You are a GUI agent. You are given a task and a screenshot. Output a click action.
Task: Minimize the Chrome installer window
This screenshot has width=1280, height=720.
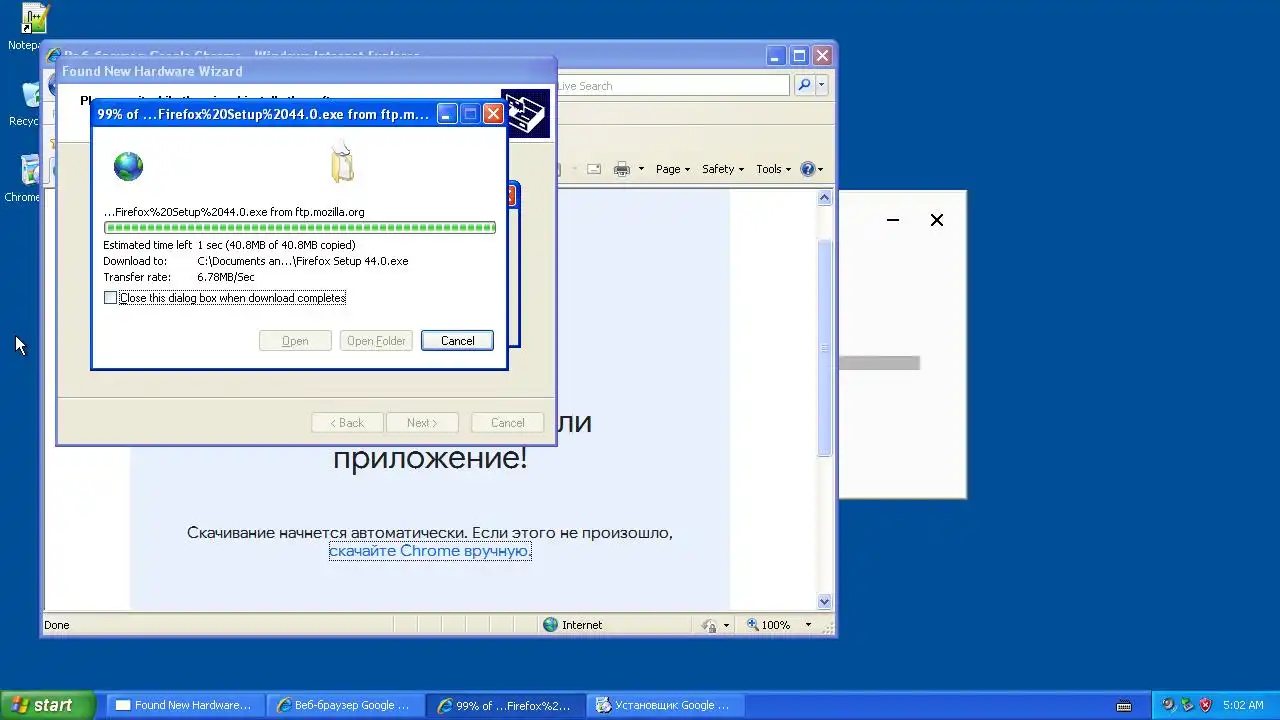[893, 220]
